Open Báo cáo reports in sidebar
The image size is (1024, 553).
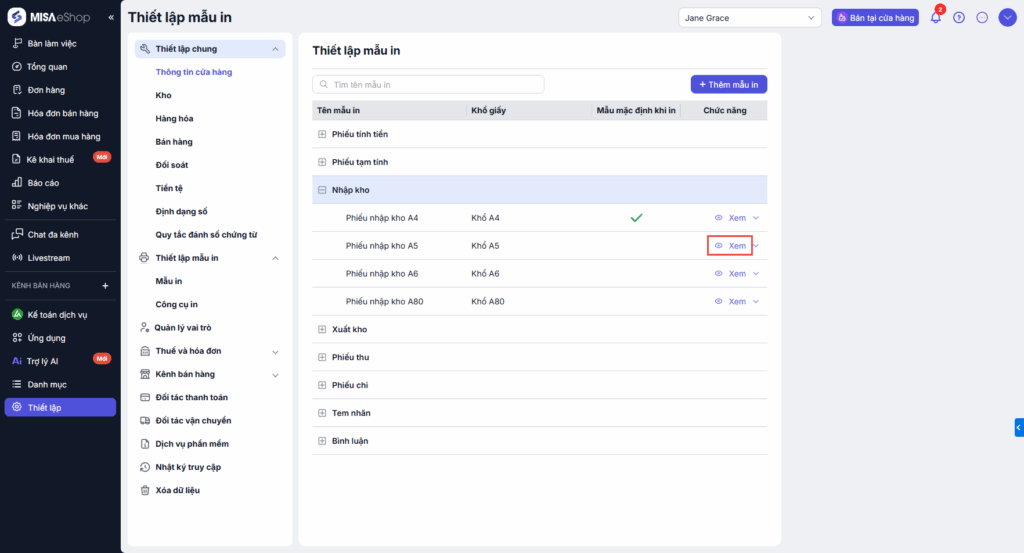tap(43, 183)
